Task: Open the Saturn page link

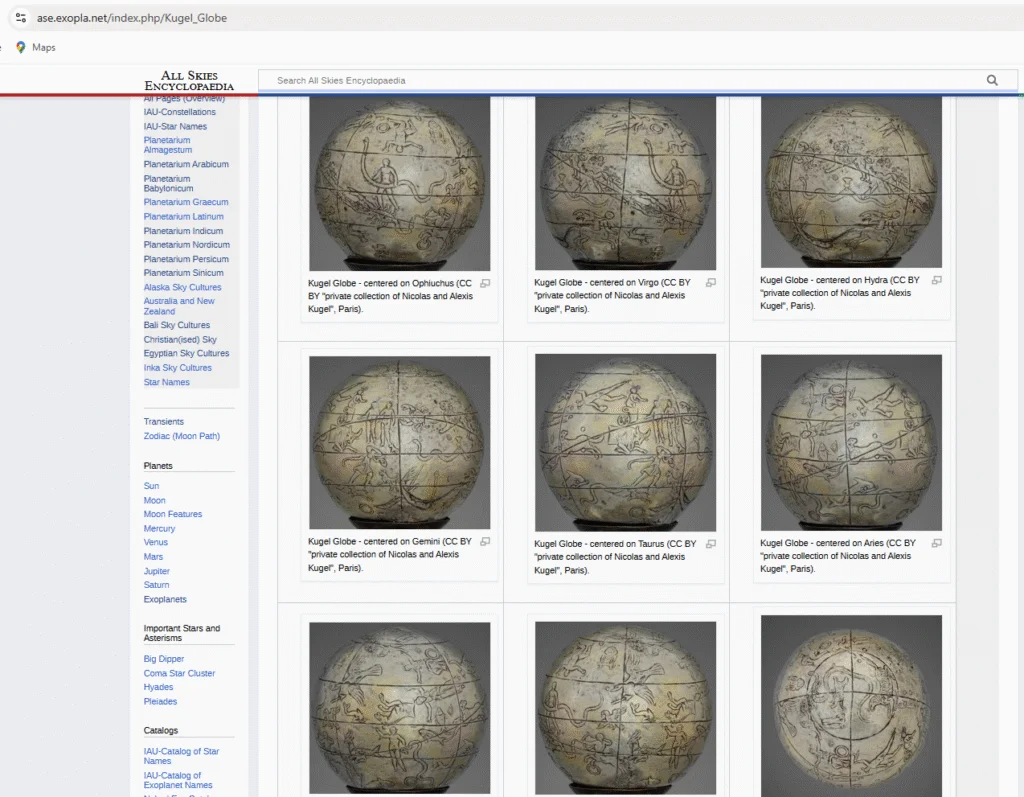Action: point(157,585)
